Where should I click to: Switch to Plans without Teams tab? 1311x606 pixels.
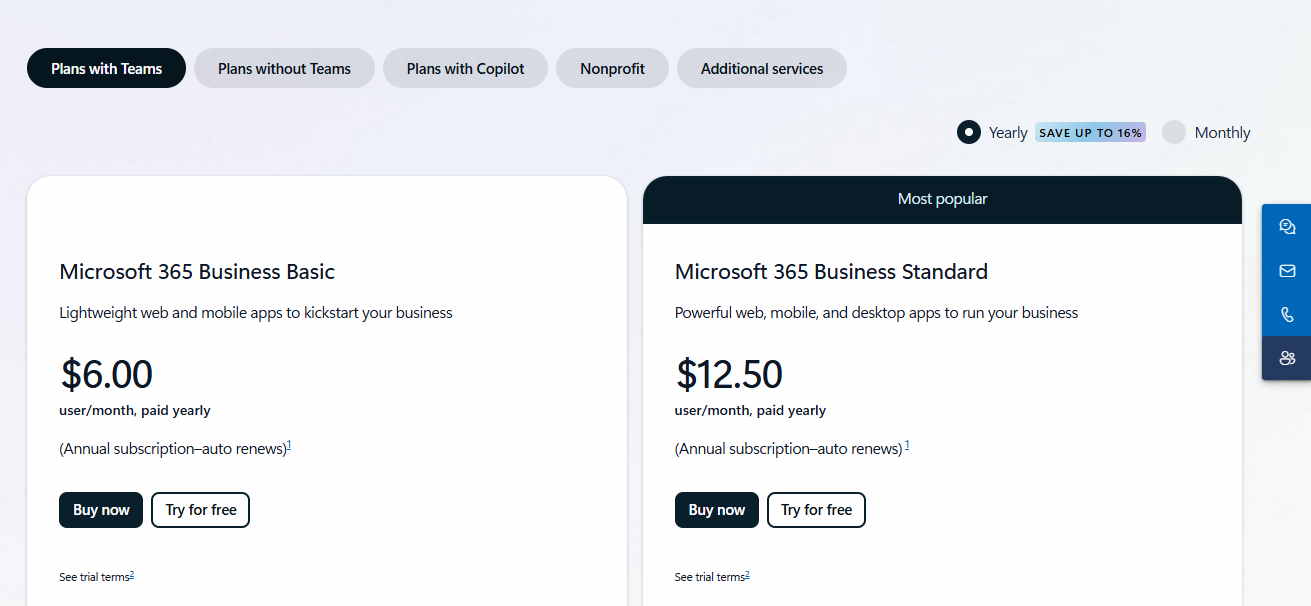pos(284,68)
